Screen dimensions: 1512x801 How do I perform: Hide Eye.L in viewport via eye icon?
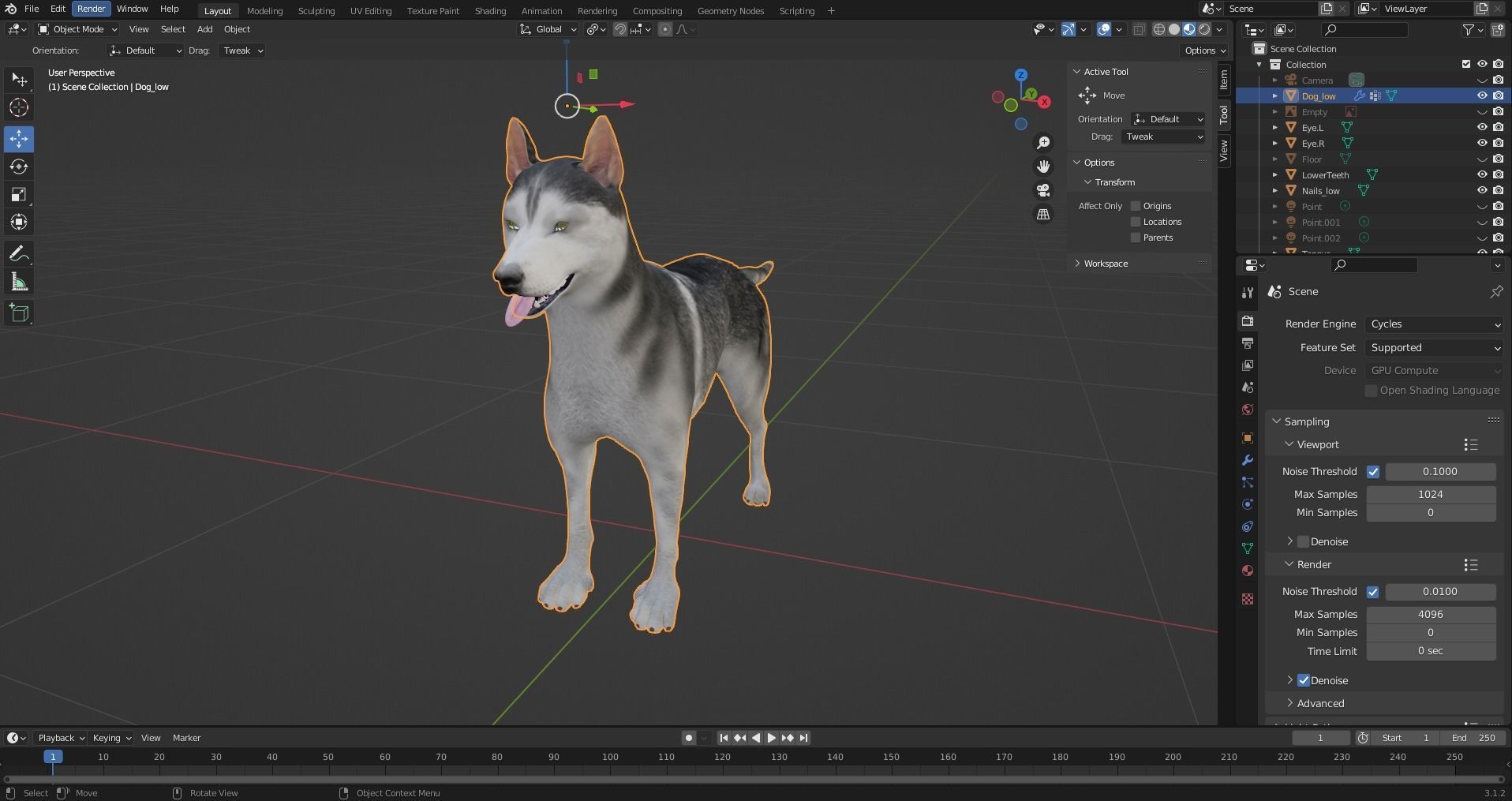click(x=1482, y=127)
